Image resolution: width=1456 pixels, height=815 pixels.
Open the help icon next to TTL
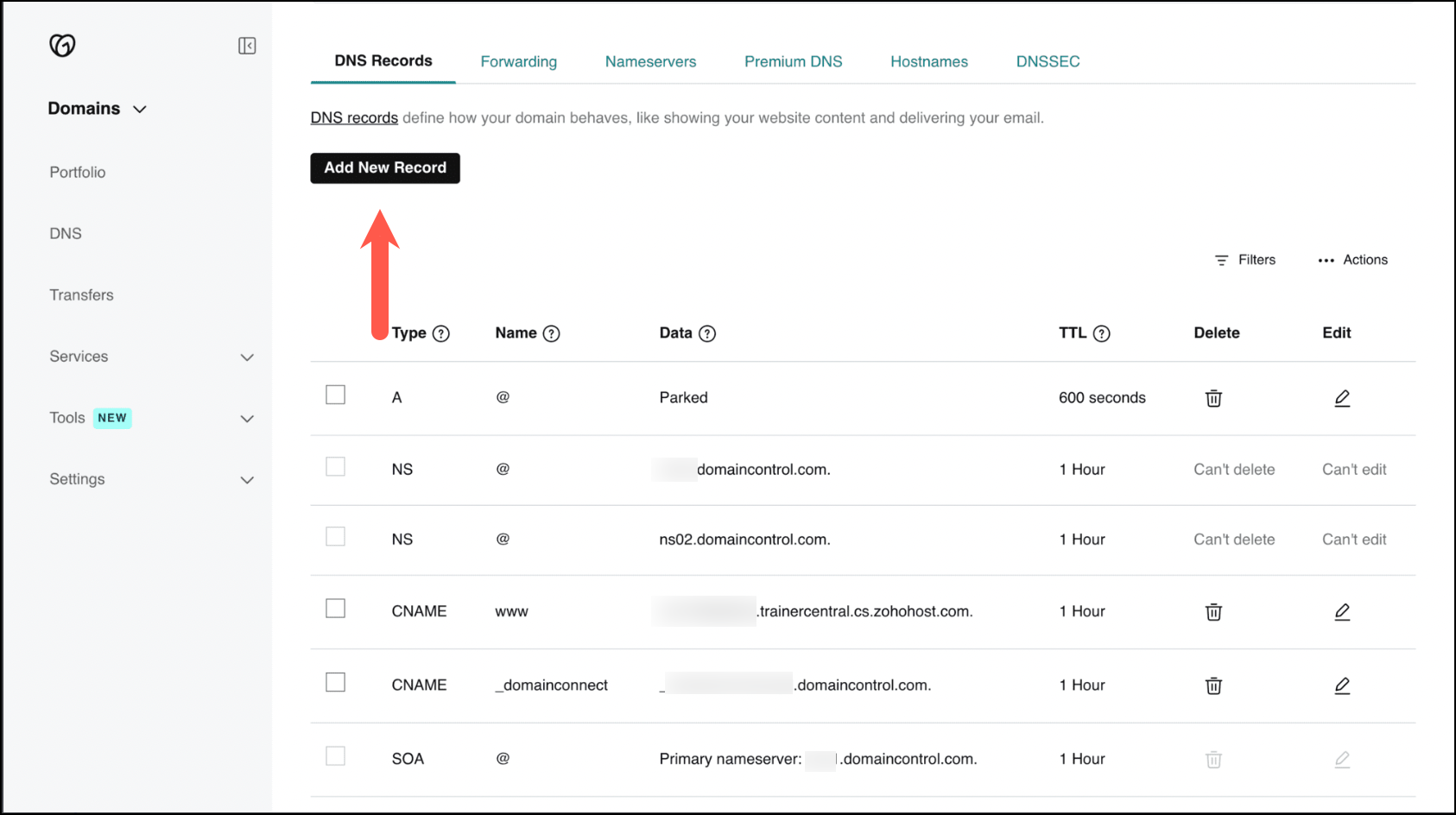[x=1101, y=334]
